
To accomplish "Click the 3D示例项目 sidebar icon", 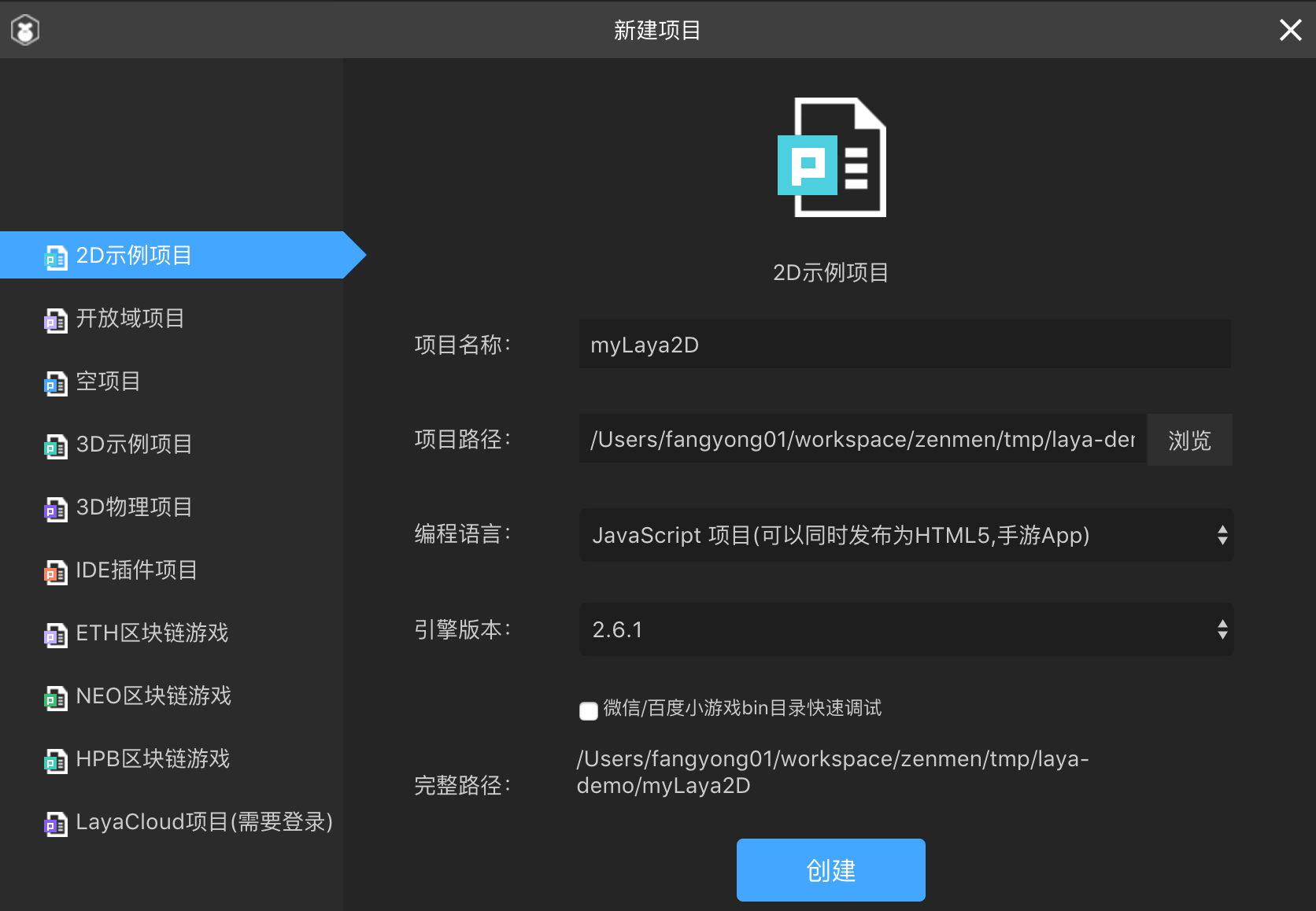I will pos(56,446).
